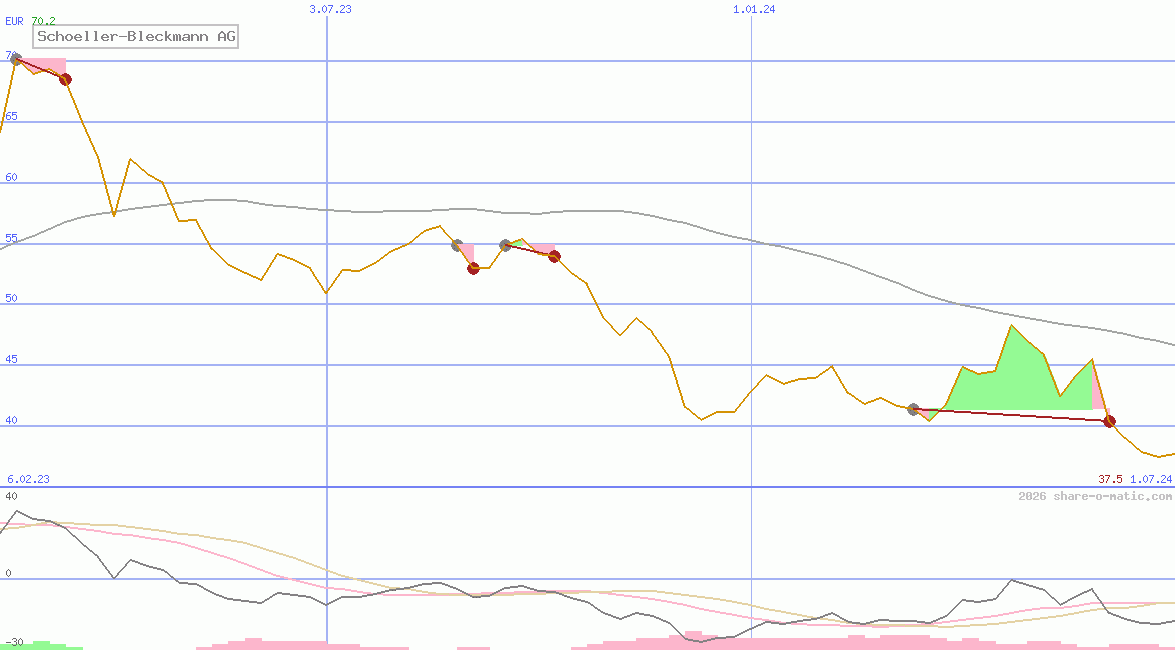Click the EUR 70.2 high price label

click(x=30, y=20)
